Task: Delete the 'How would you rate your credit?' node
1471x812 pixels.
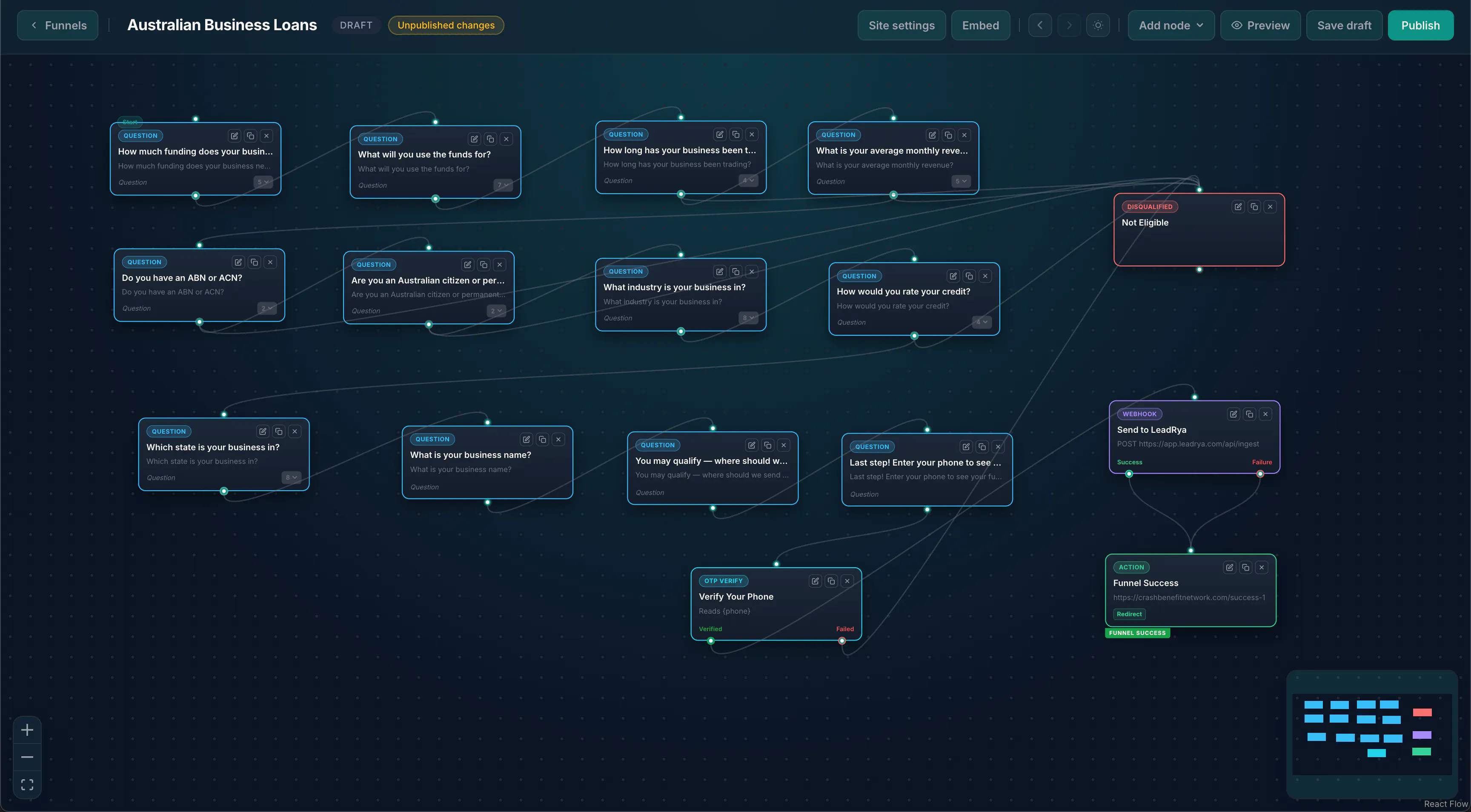Action: 985,276
